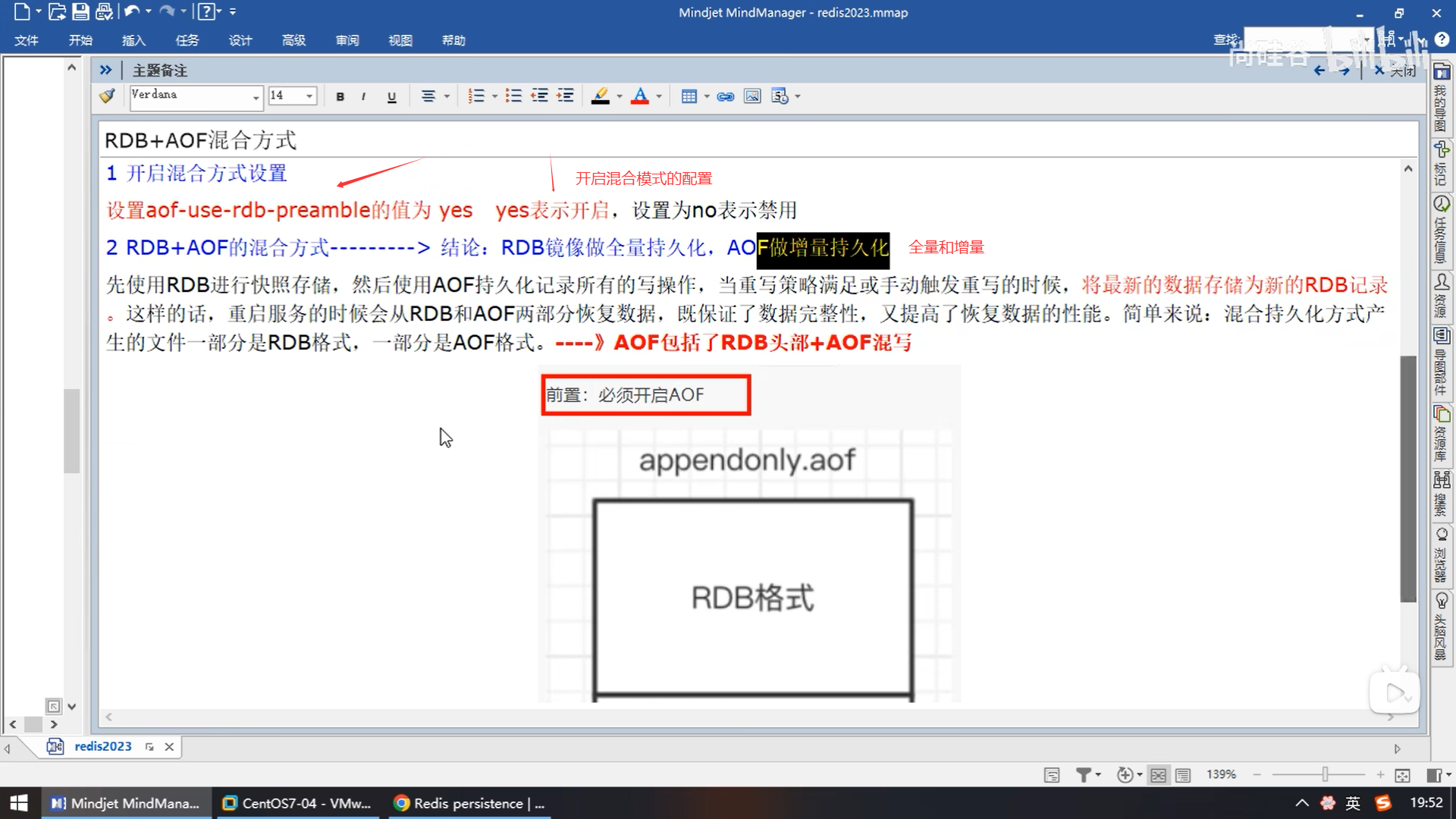Open the 插入 menu
1456x819 pixels.
coord(133,40)
